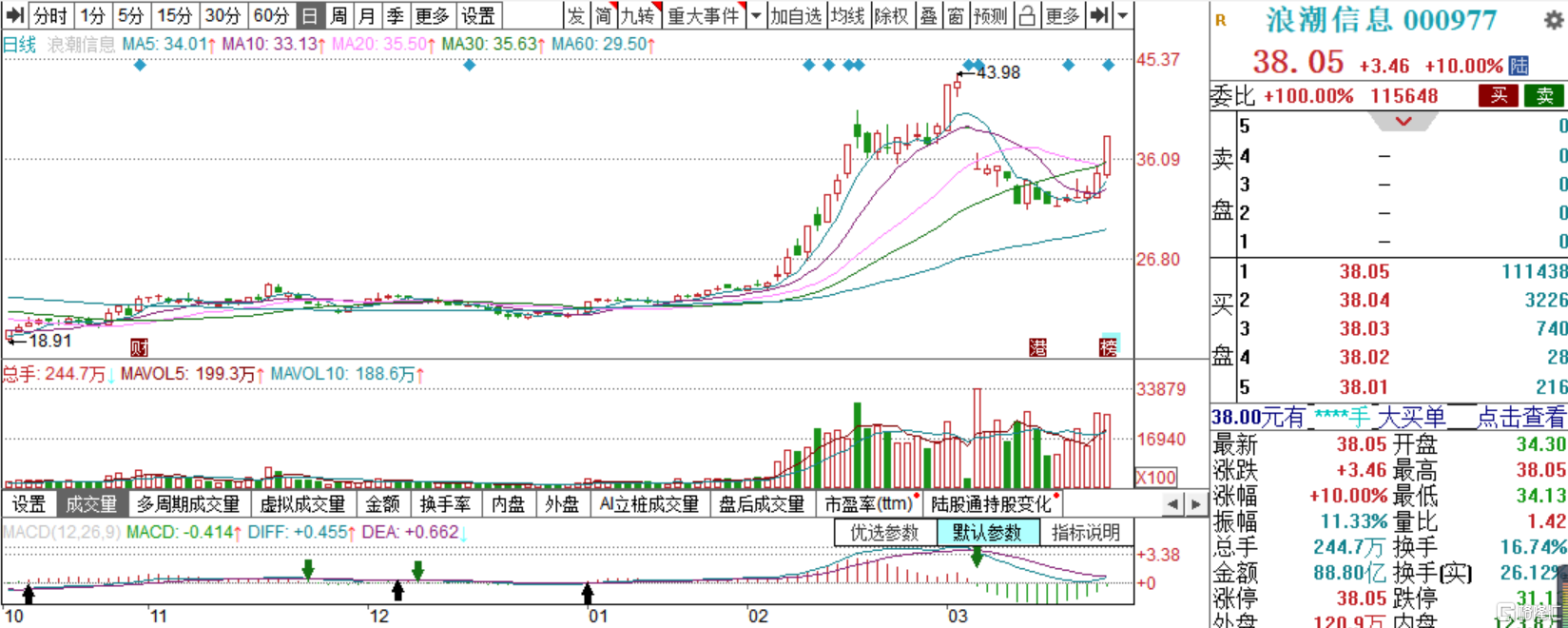Viewport: 1568px width, 628px height.
Task: Switch to the AI立桩成交量 tab
Action: (x=649, y=504)
